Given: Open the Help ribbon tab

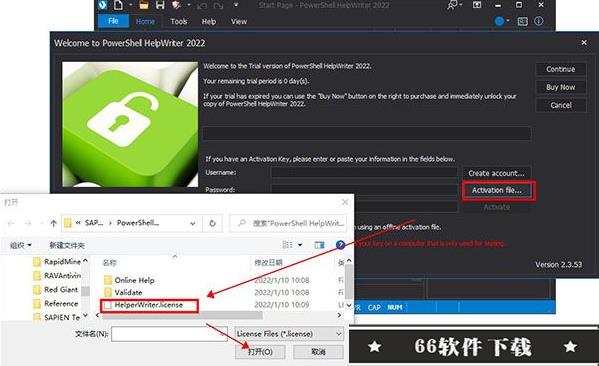Looking at the screenshot, I should coord(209,21).
